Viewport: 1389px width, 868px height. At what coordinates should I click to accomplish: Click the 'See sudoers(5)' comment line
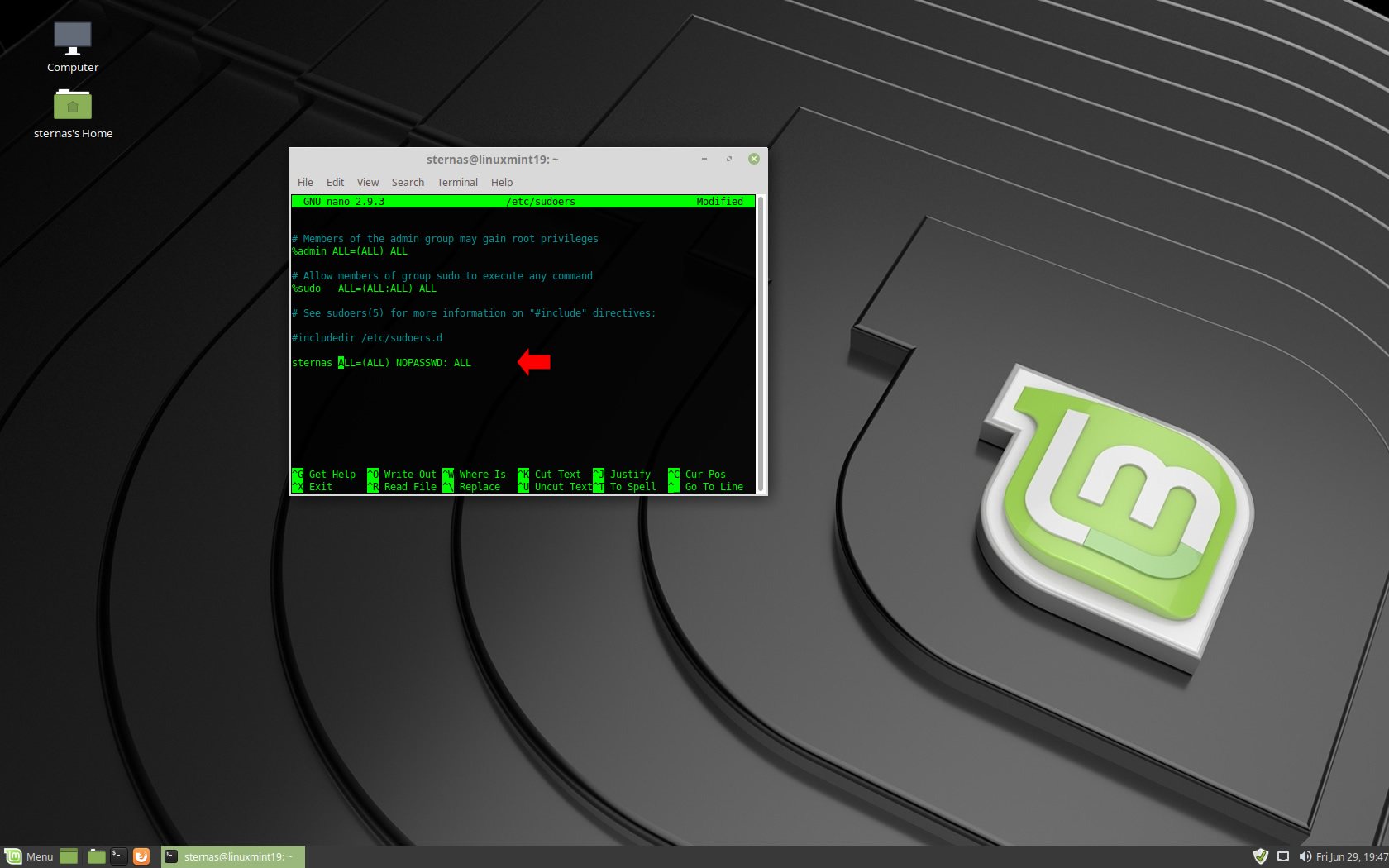coord(474,313)
